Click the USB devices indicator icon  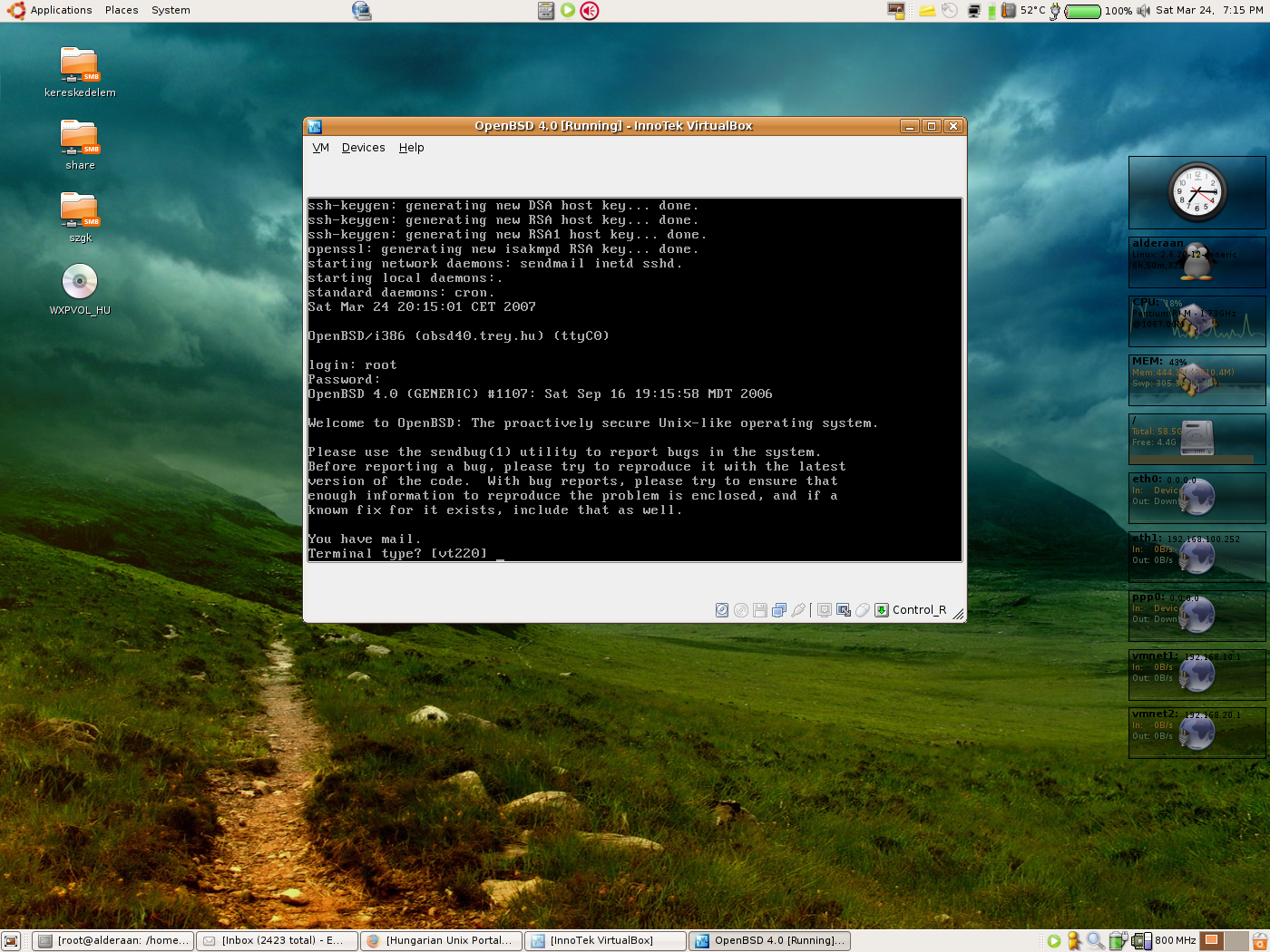click(798, 610)
